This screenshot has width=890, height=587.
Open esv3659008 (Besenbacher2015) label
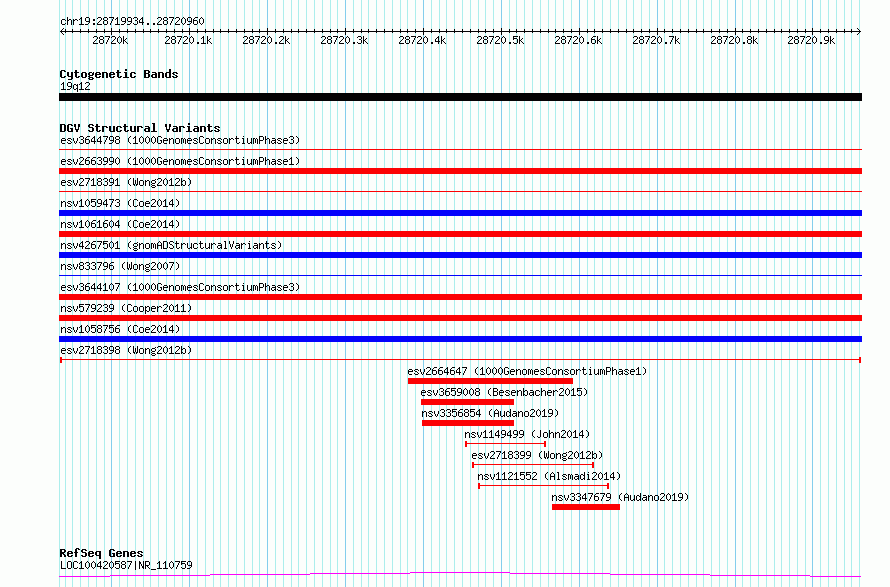click(504, 392)
